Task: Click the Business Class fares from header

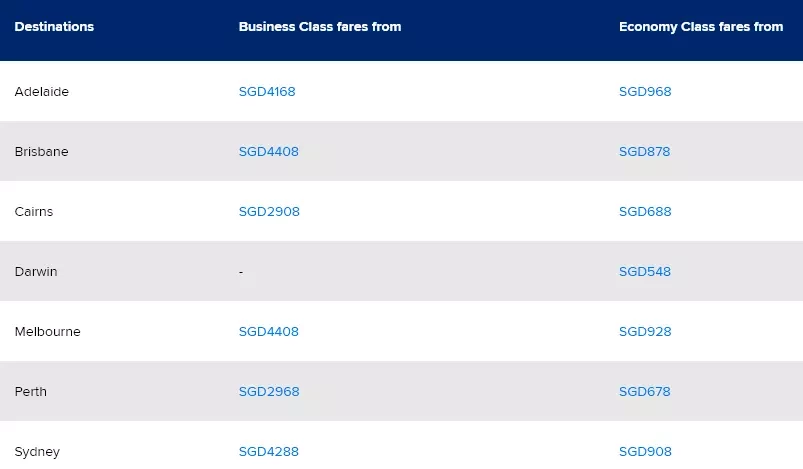Action: pyautogui.click(x=320, y=27)
